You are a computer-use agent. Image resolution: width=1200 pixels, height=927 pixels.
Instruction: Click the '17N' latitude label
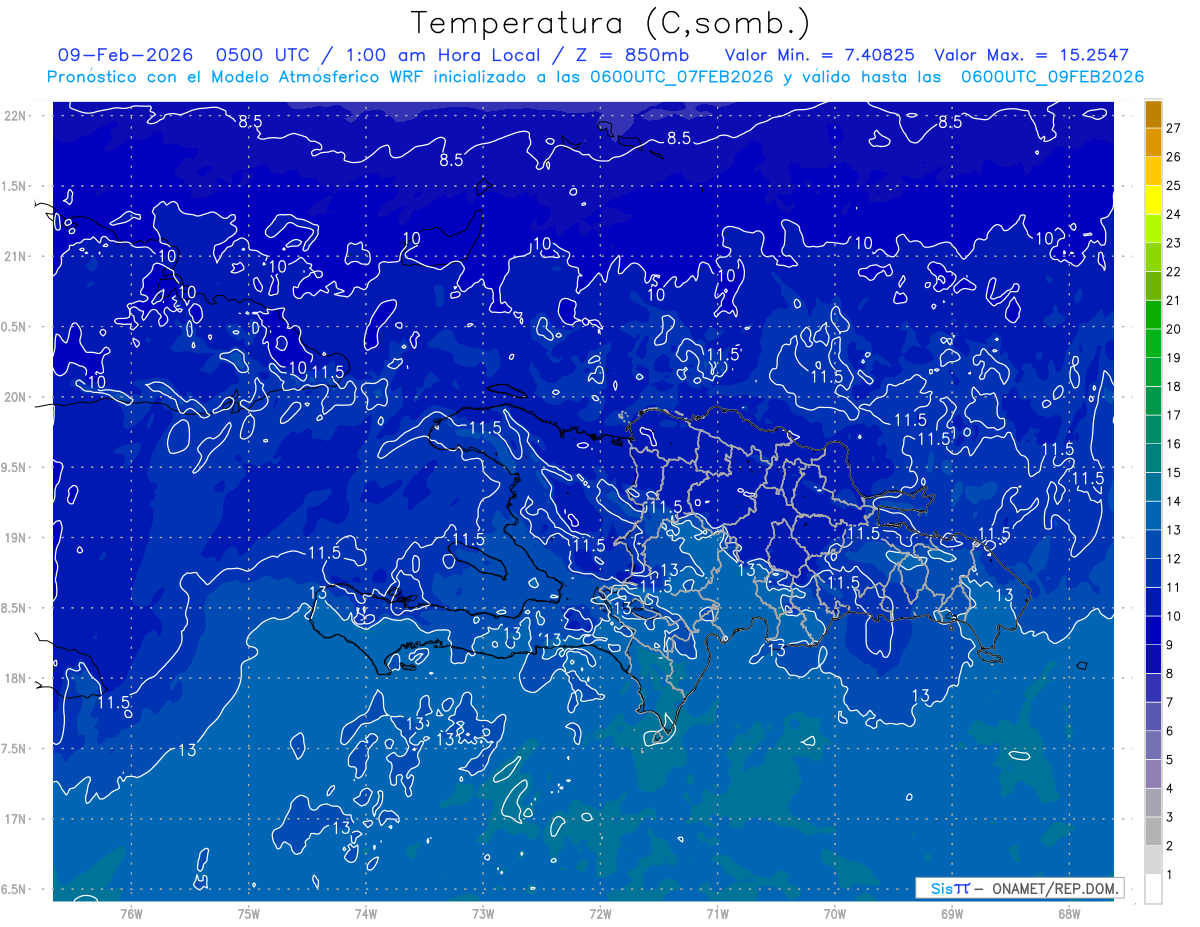[x=15, y=819]
